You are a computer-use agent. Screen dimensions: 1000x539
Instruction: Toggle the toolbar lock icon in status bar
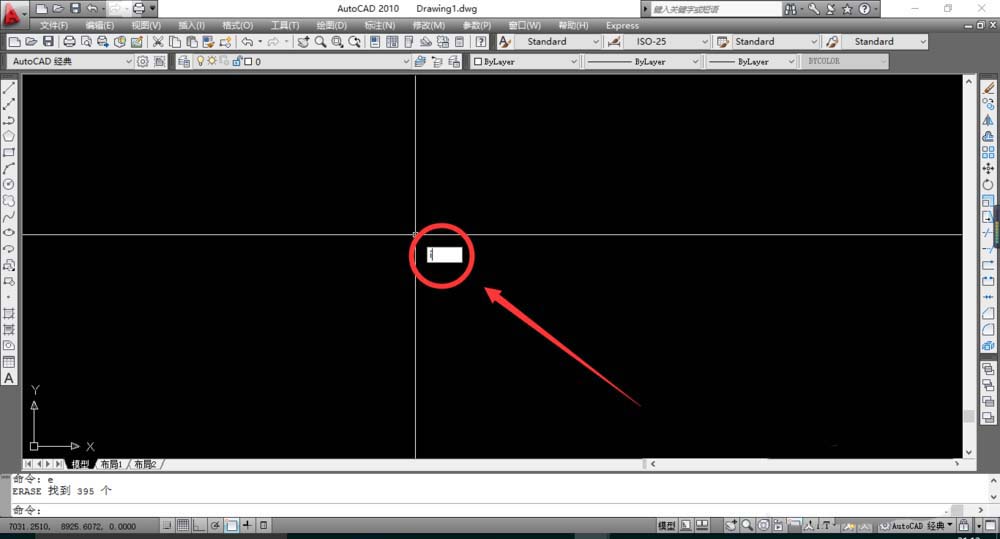click(x=964, y=526)
